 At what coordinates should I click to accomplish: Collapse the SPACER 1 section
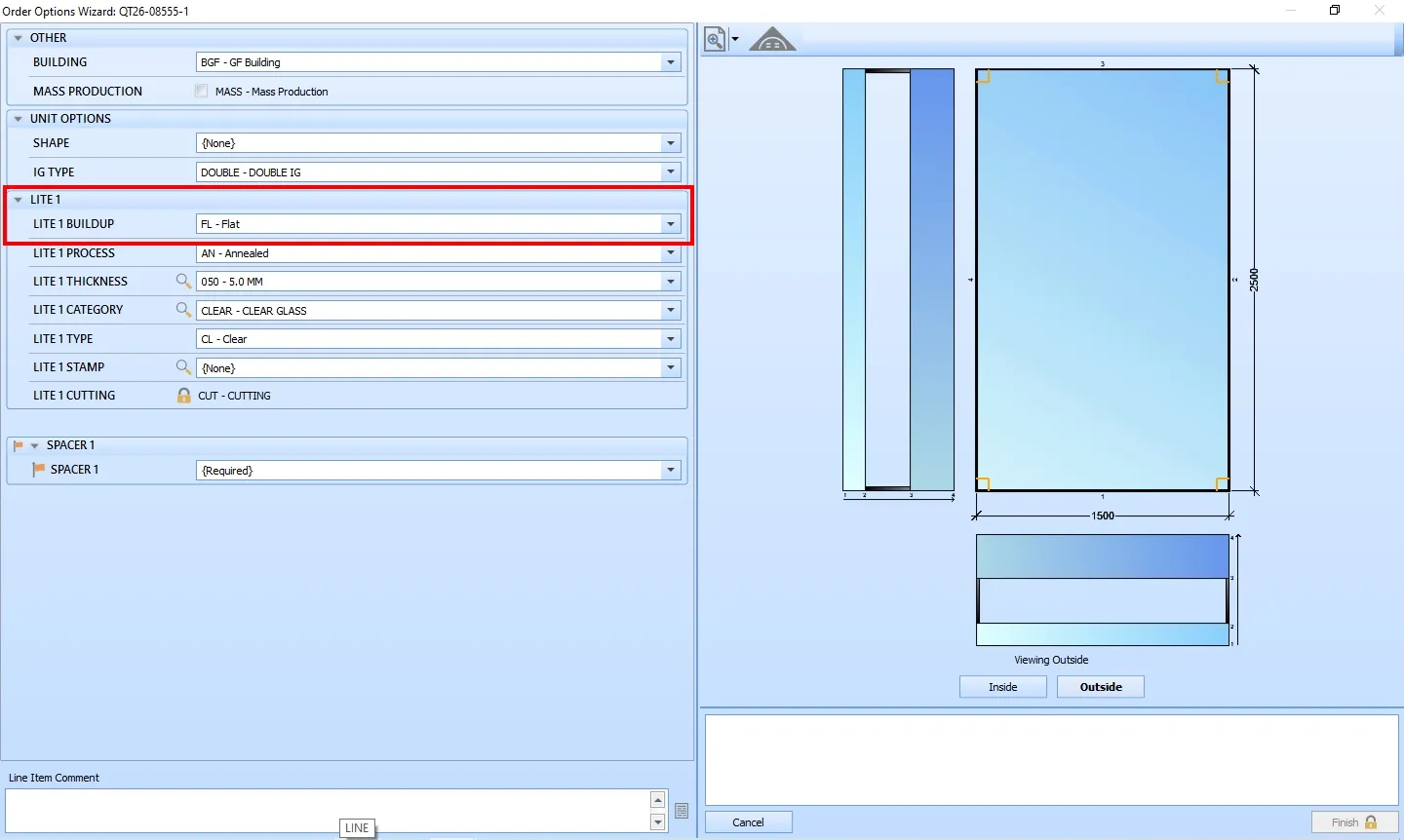(35, 445)
